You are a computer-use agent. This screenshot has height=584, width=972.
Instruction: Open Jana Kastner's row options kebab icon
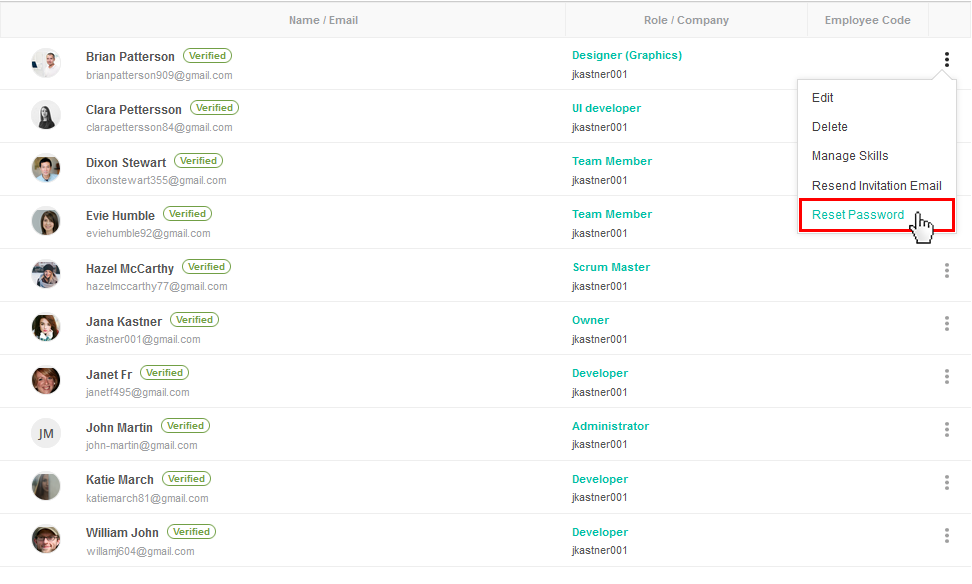coord(947,323)
